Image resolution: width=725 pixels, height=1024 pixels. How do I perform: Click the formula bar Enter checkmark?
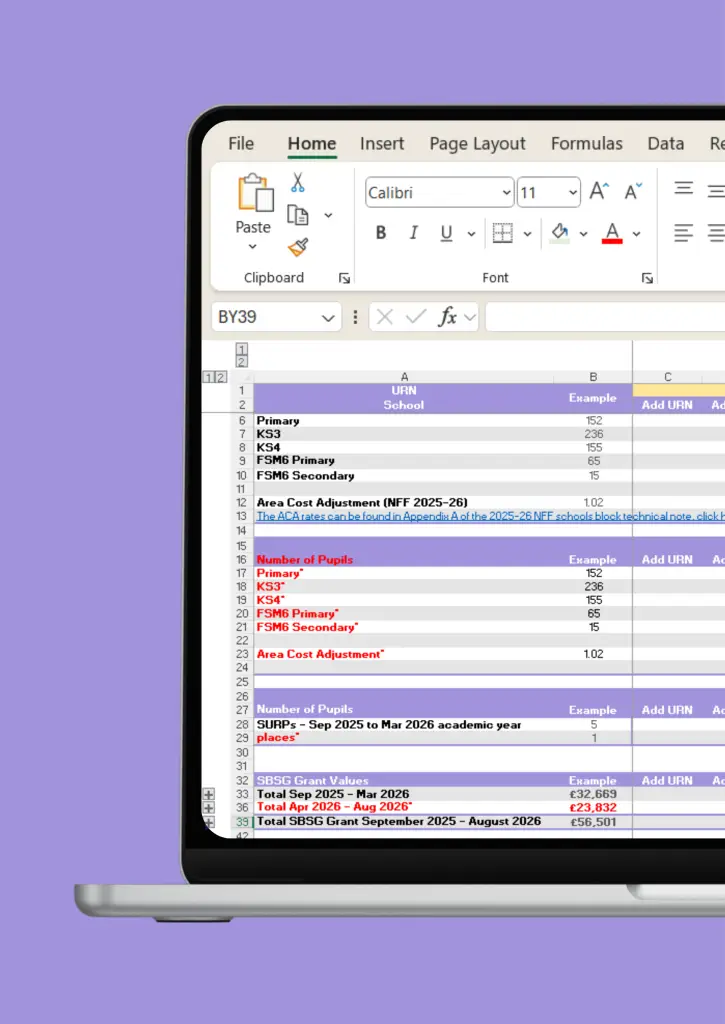[415, 317]
